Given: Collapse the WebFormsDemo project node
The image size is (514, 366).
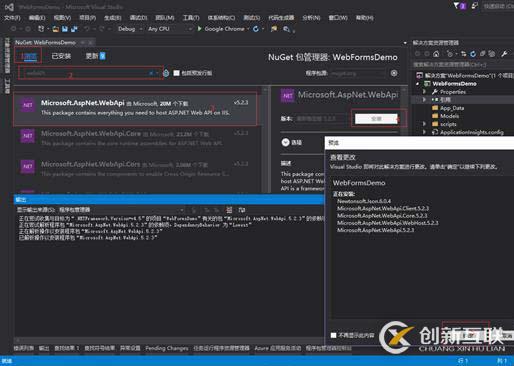Looking at the screenshot, I should click(x=418, y=84).
